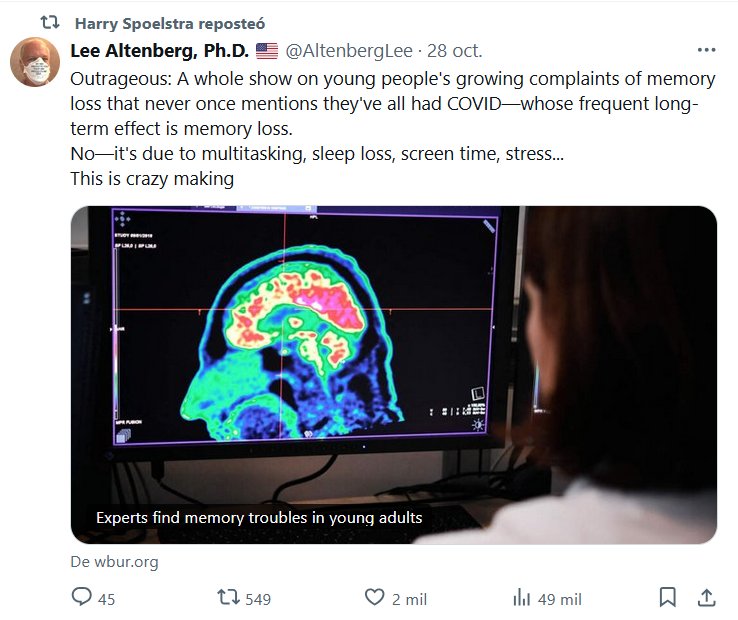Click the share upload icon

click(x=706, y=597)
